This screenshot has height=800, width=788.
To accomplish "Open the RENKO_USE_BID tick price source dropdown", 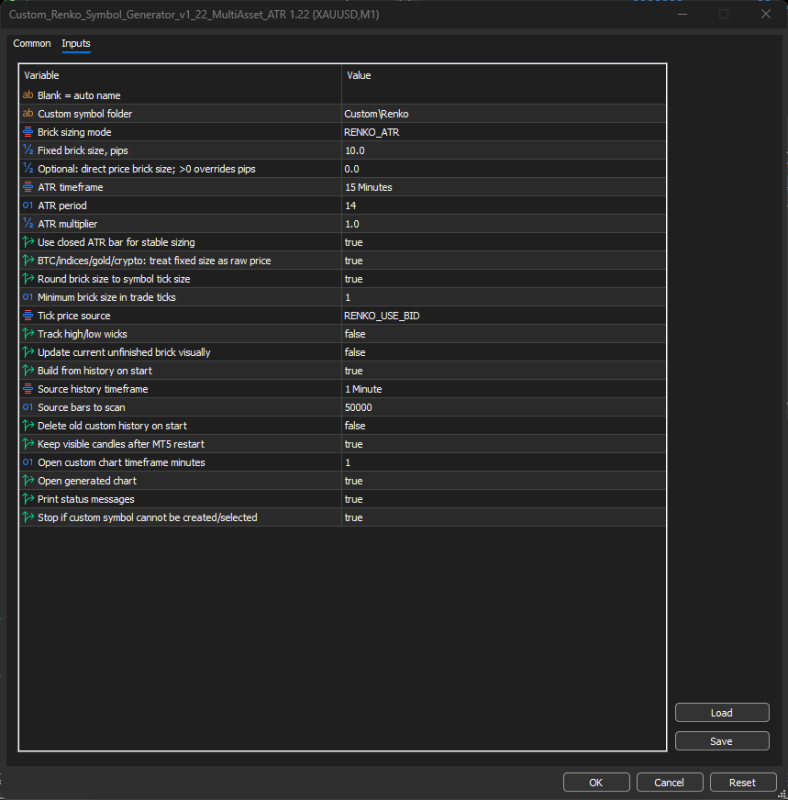I will [504, 315].
